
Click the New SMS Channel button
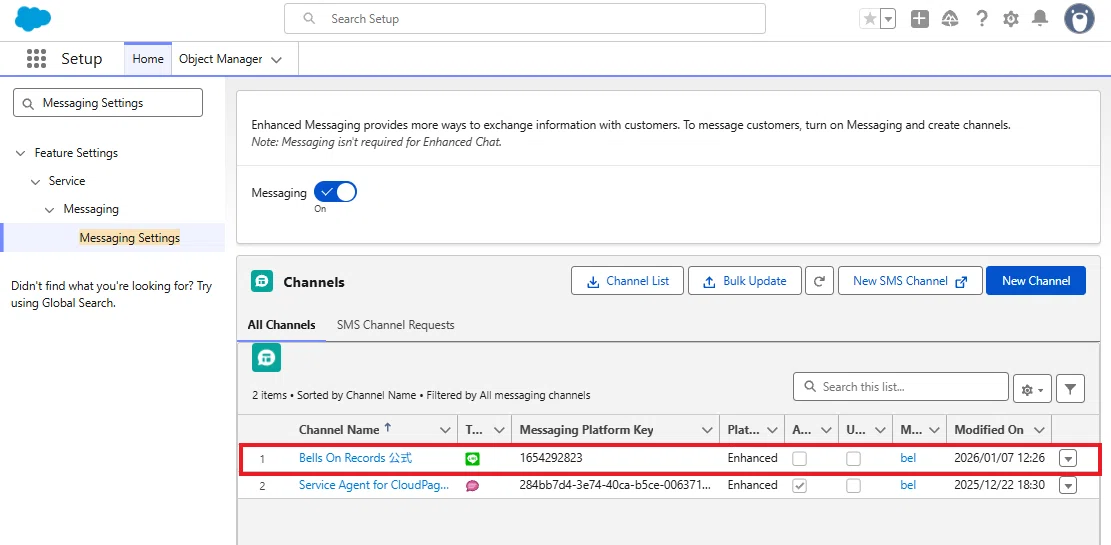coord(910,281)
